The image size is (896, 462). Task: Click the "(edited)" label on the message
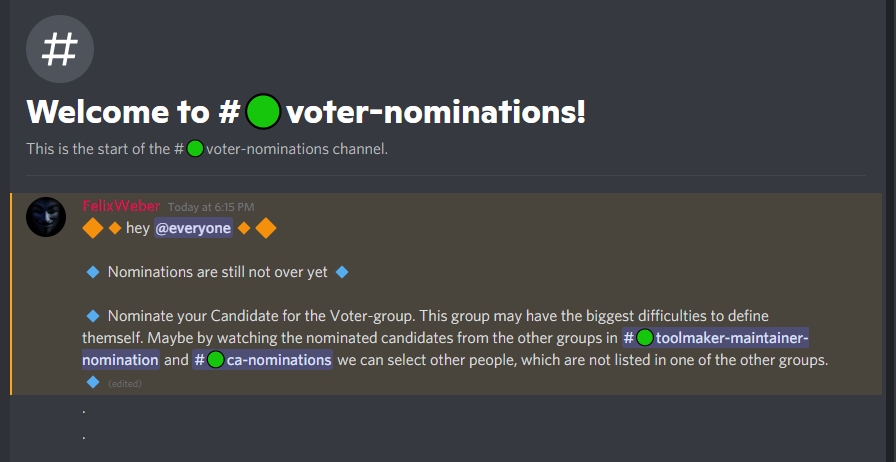[125, 383]
